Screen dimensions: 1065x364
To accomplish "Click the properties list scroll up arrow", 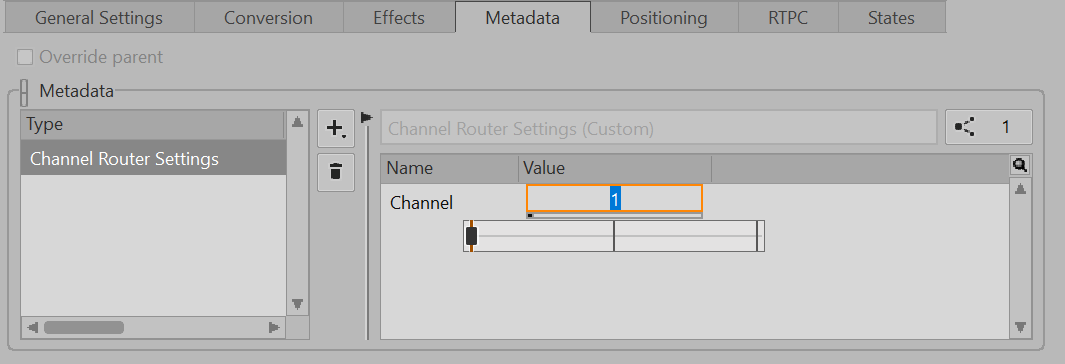I will pyautogui.click(x=1019, y=189).
